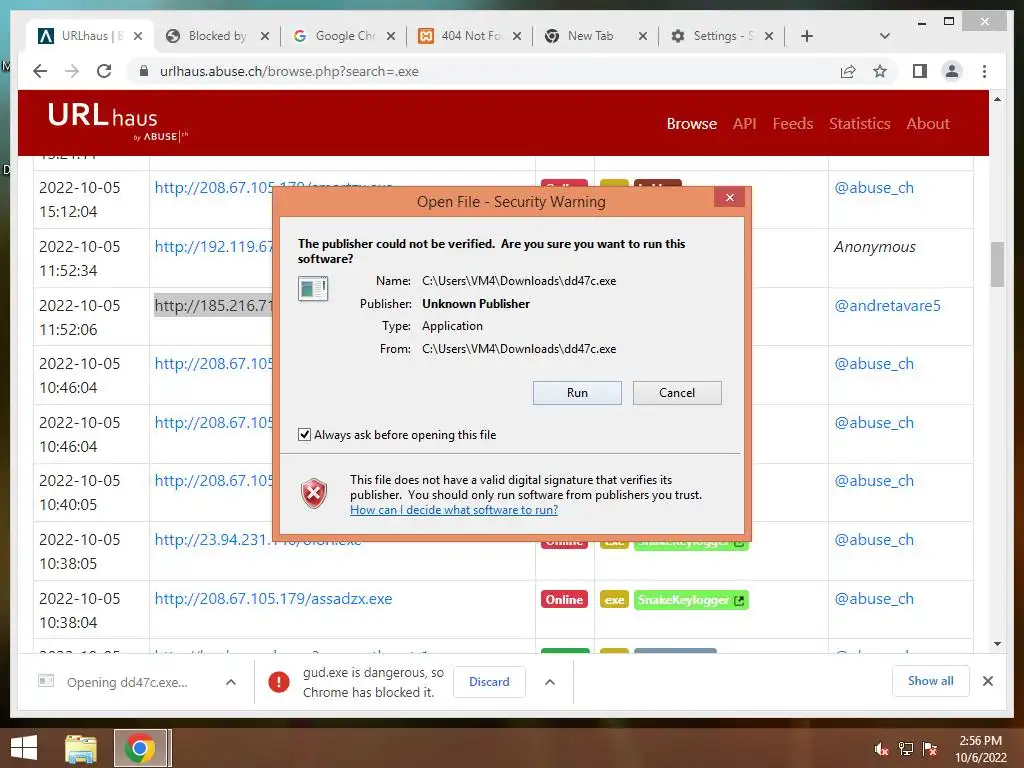Viewport: 1024px width, 768px height.
Task: Open API in URLhaus navigation
Action: [x=744, y=123]
